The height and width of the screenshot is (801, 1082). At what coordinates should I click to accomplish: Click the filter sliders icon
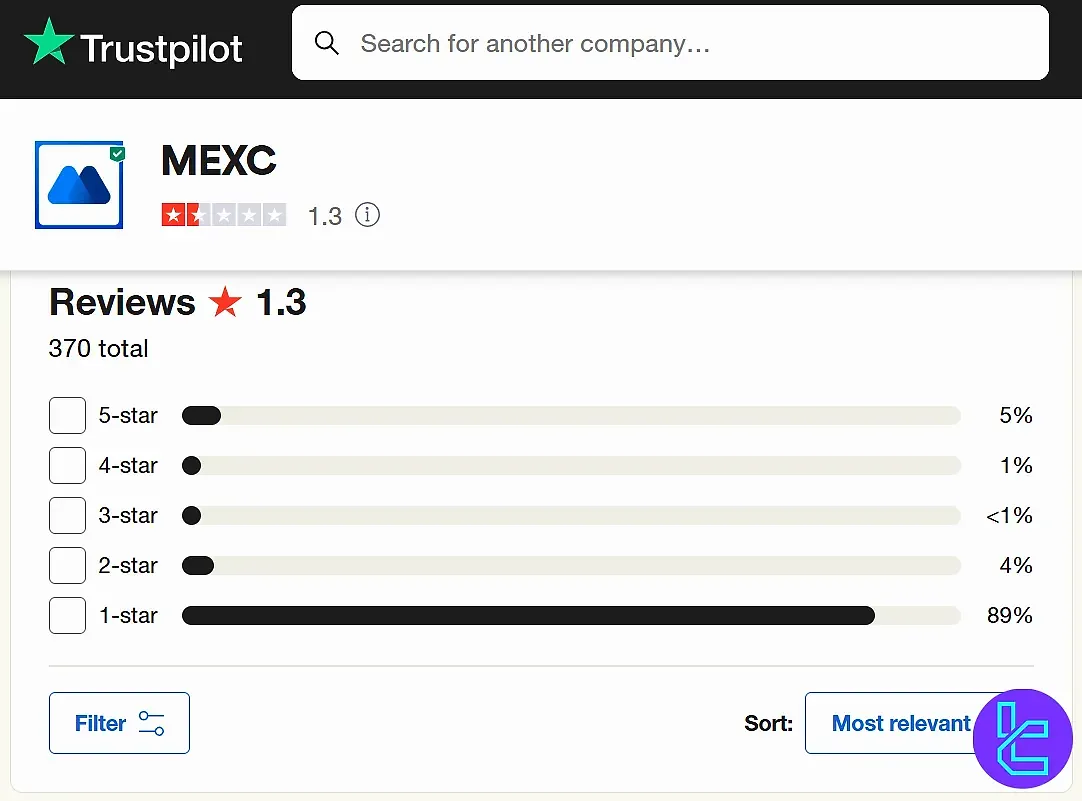point(151,723)
